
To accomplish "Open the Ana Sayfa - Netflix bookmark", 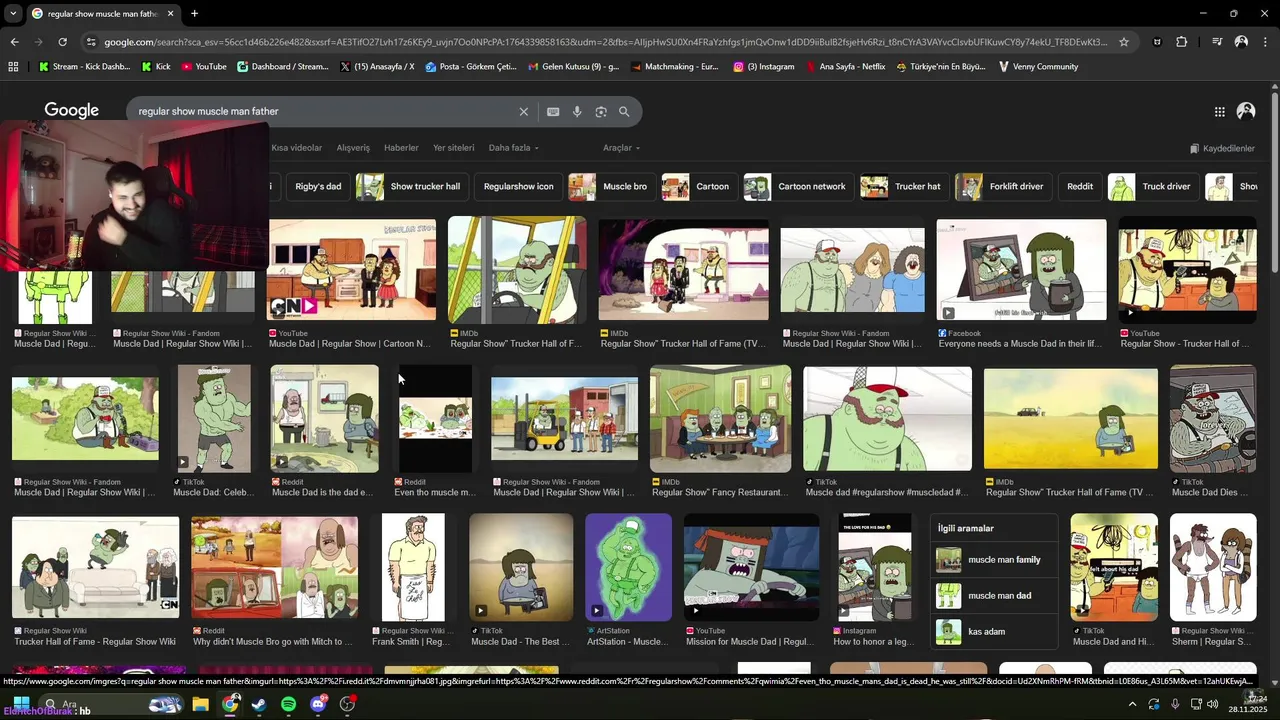I will click(846, 67).
